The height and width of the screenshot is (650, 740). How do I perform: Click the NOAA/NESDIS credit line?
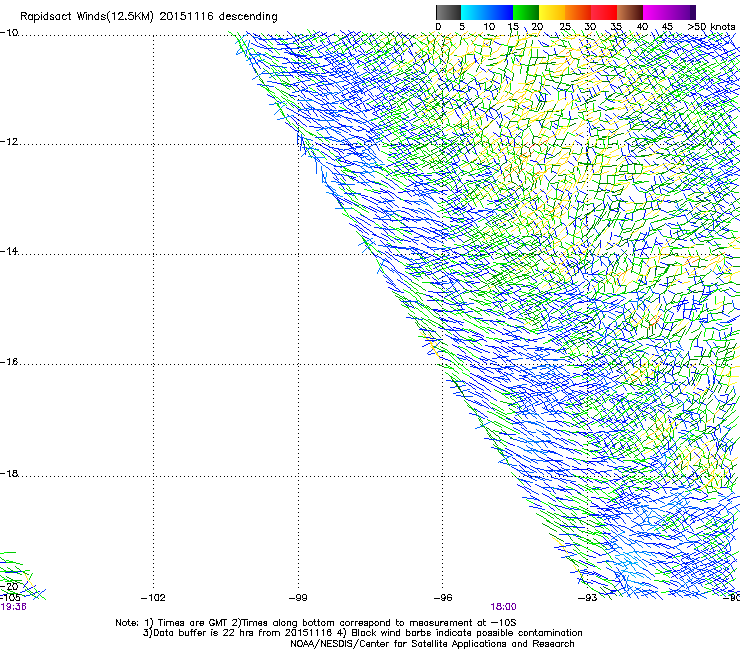(x=432, y=644)
